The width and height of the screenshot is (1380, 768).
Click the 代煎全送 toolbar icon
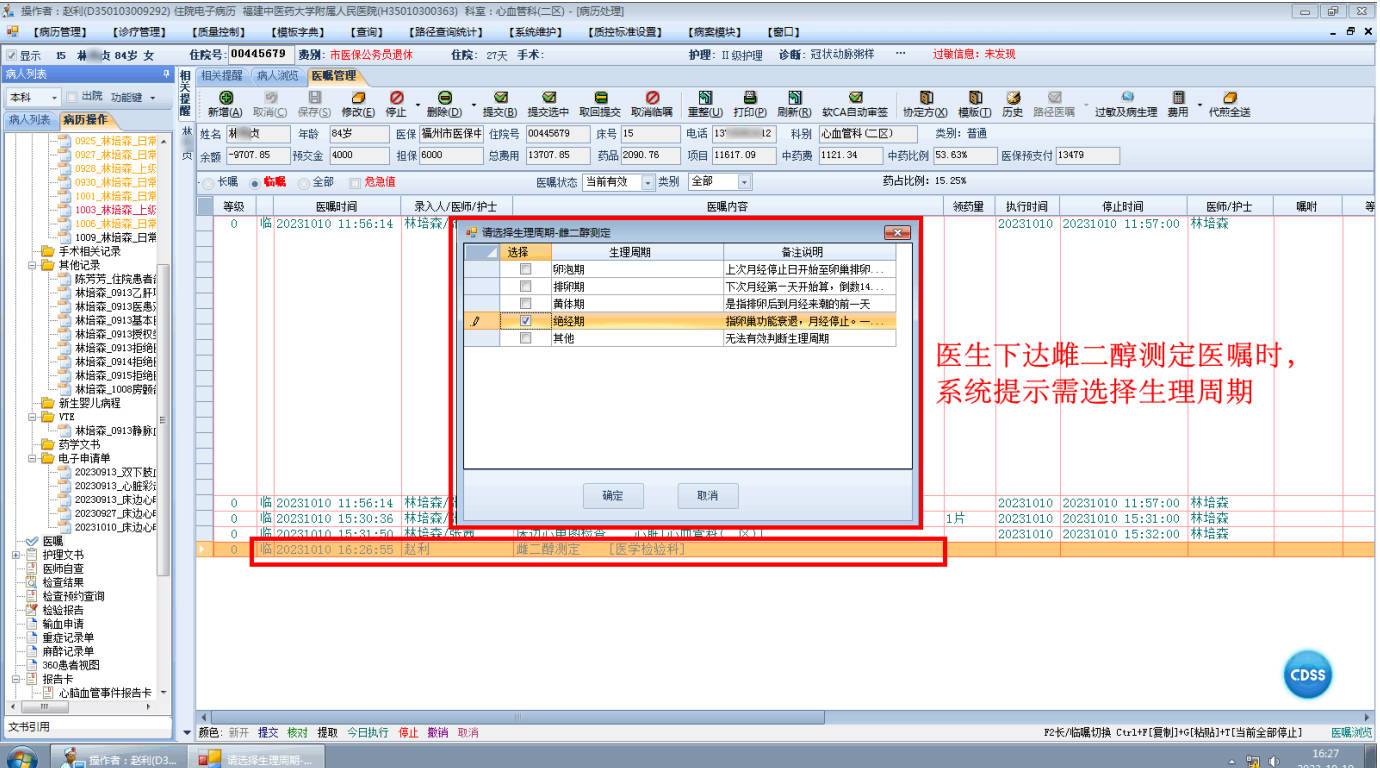coord(1229,98)
